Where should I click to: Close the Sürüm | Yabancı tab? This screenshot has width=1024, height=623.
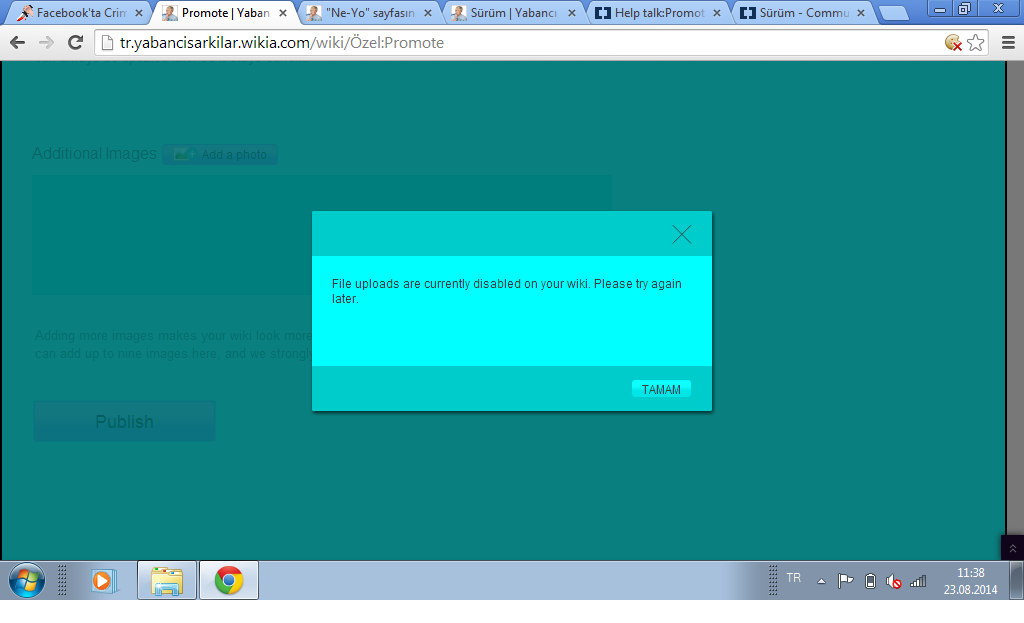[x=571, y=13]
